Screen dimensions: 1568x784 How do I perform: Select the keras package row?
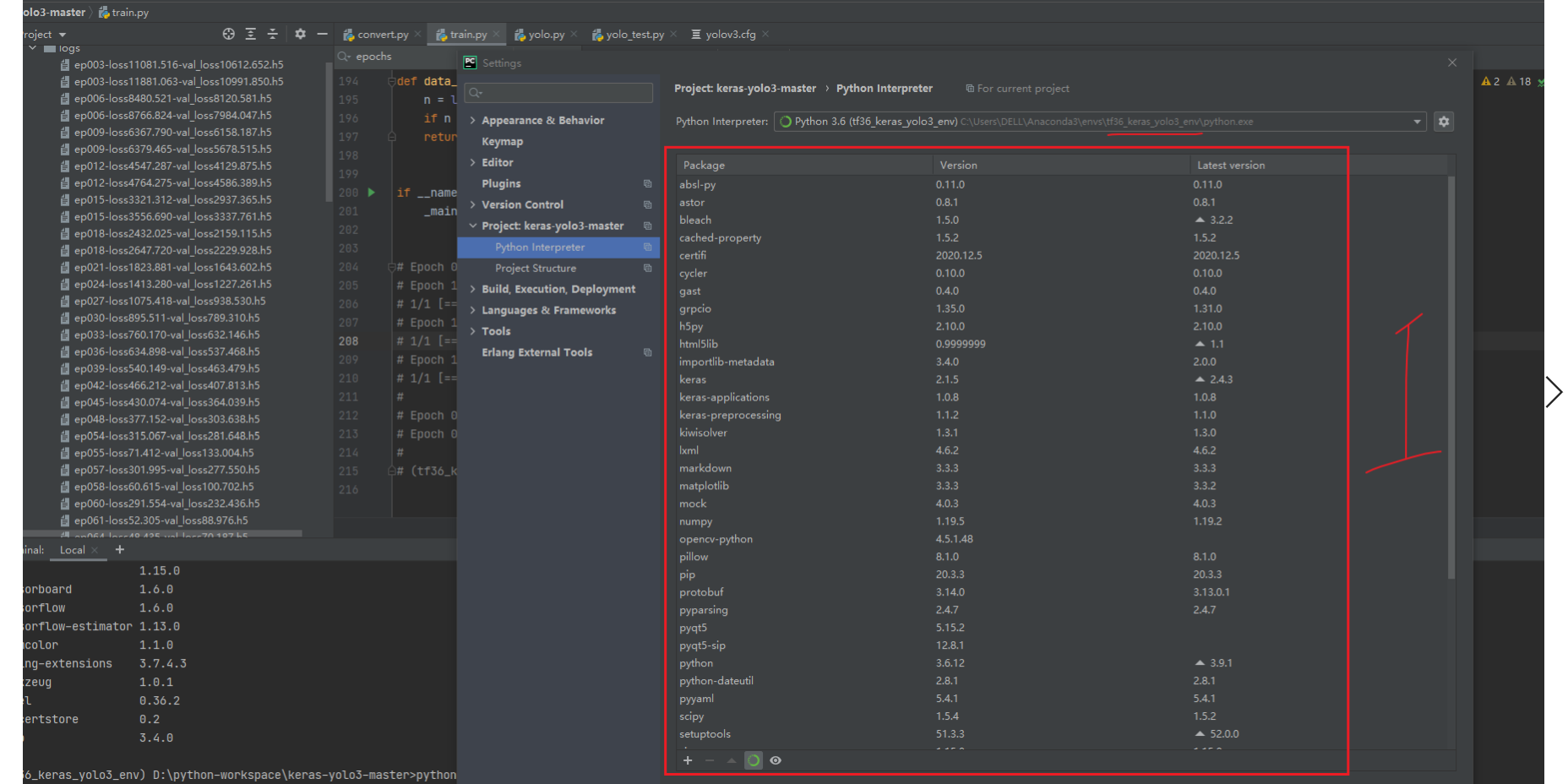[1061, 379]
